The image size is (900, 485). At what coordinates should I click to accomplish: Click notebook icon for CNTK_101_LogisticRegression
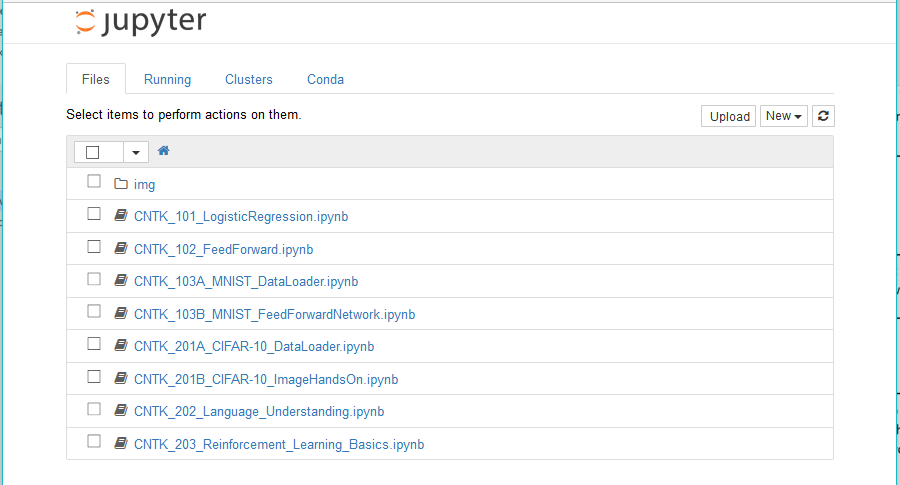coord(121,216)
